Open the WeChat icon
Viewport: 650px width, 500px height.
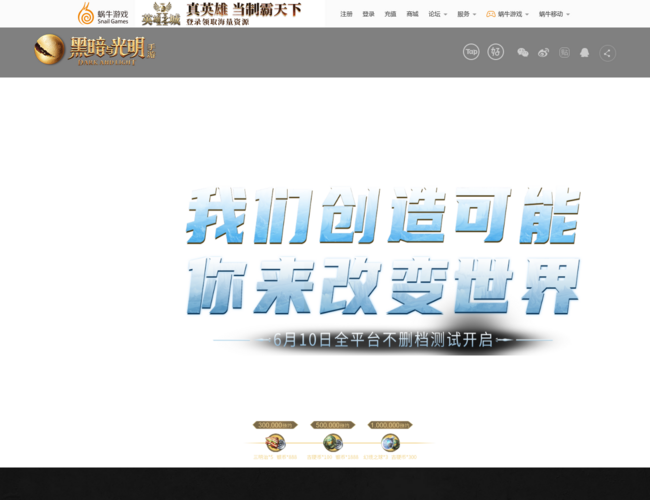click(523, 52)
